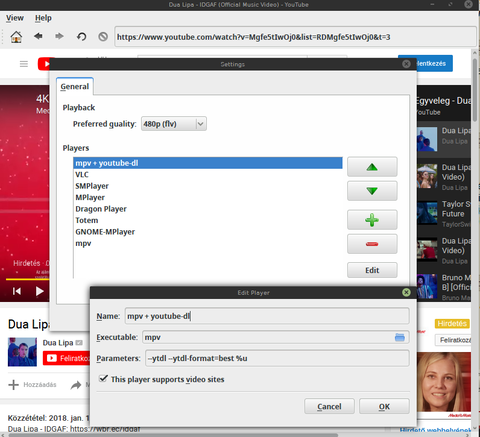The image size is (480, 437).
Task: Click Cancel in Edit Player dialog
Action: click(x=329, y=406)
